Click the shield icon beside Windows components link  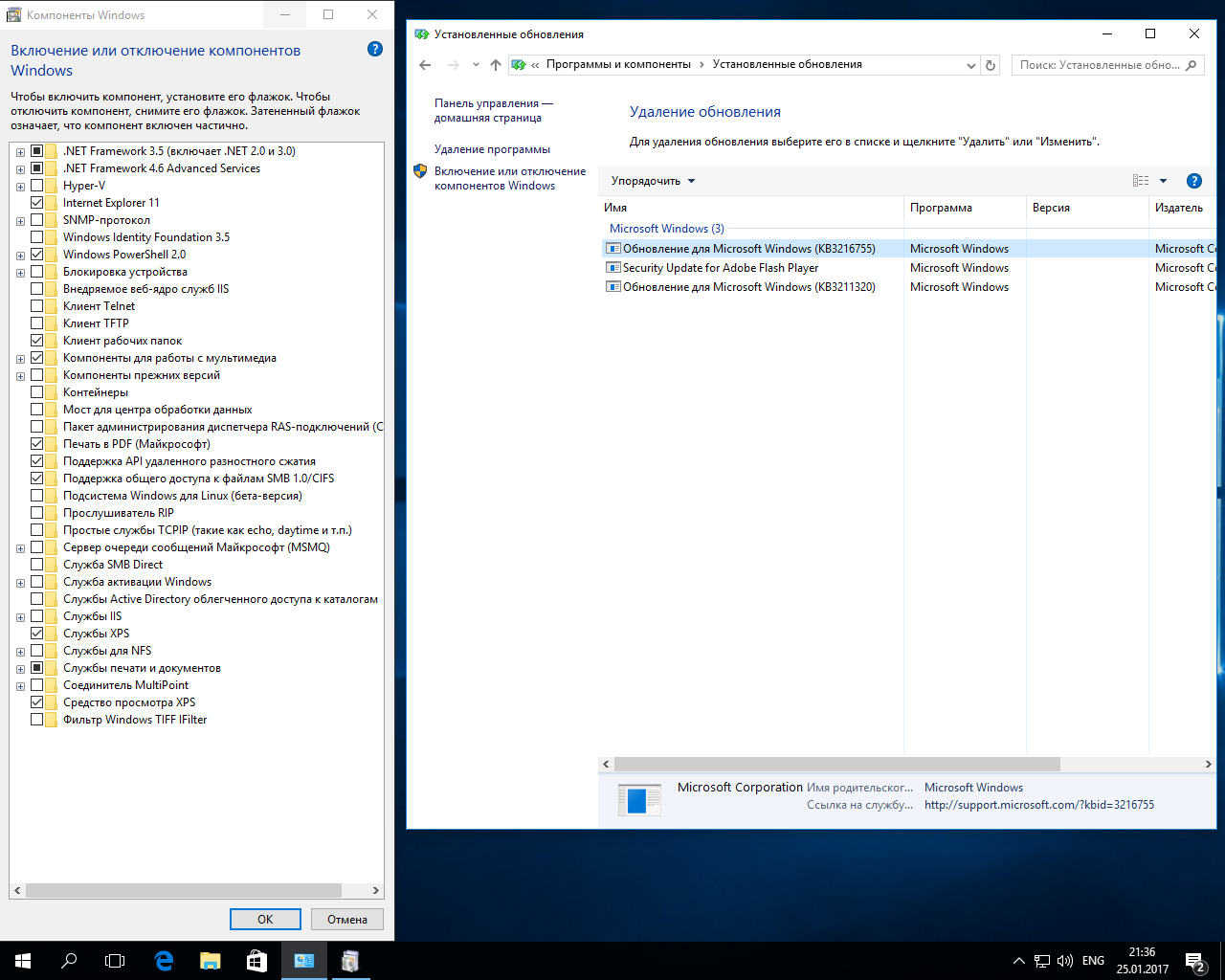click(420, 171)
